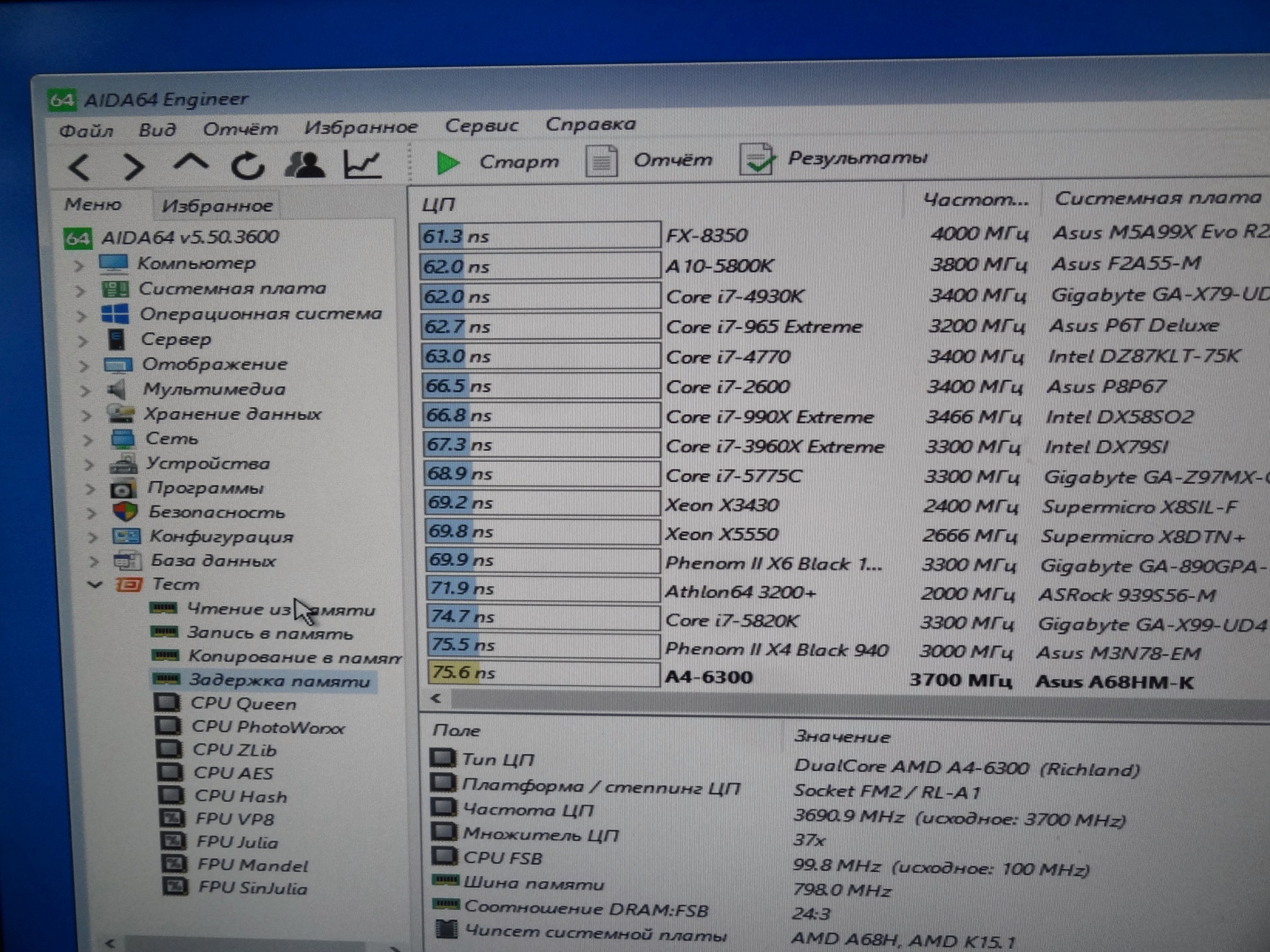Open the user manager people icon

click(x=304, y=165)
